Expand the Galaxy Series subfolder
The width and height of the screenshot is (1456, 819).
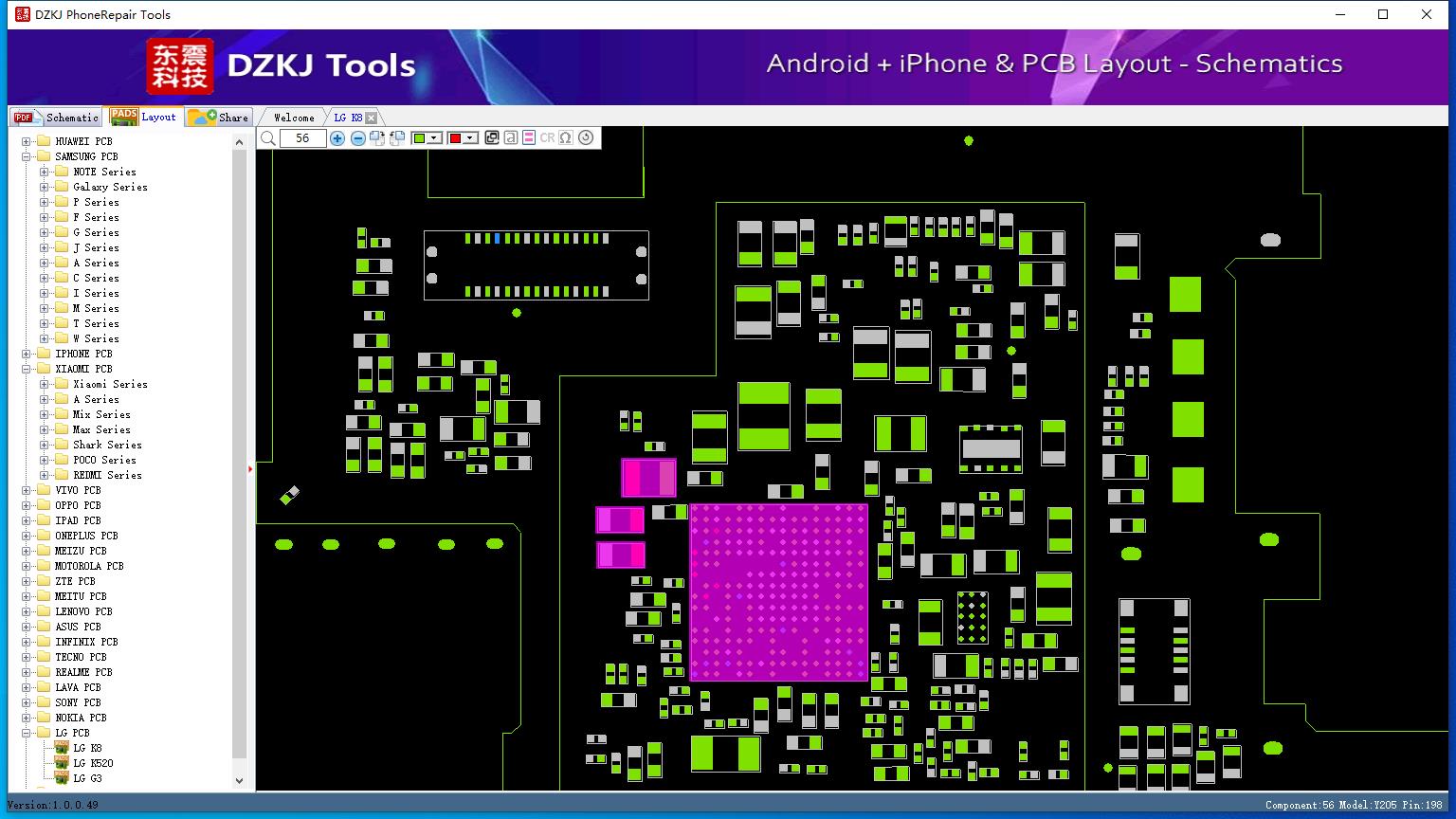(44, 187)
